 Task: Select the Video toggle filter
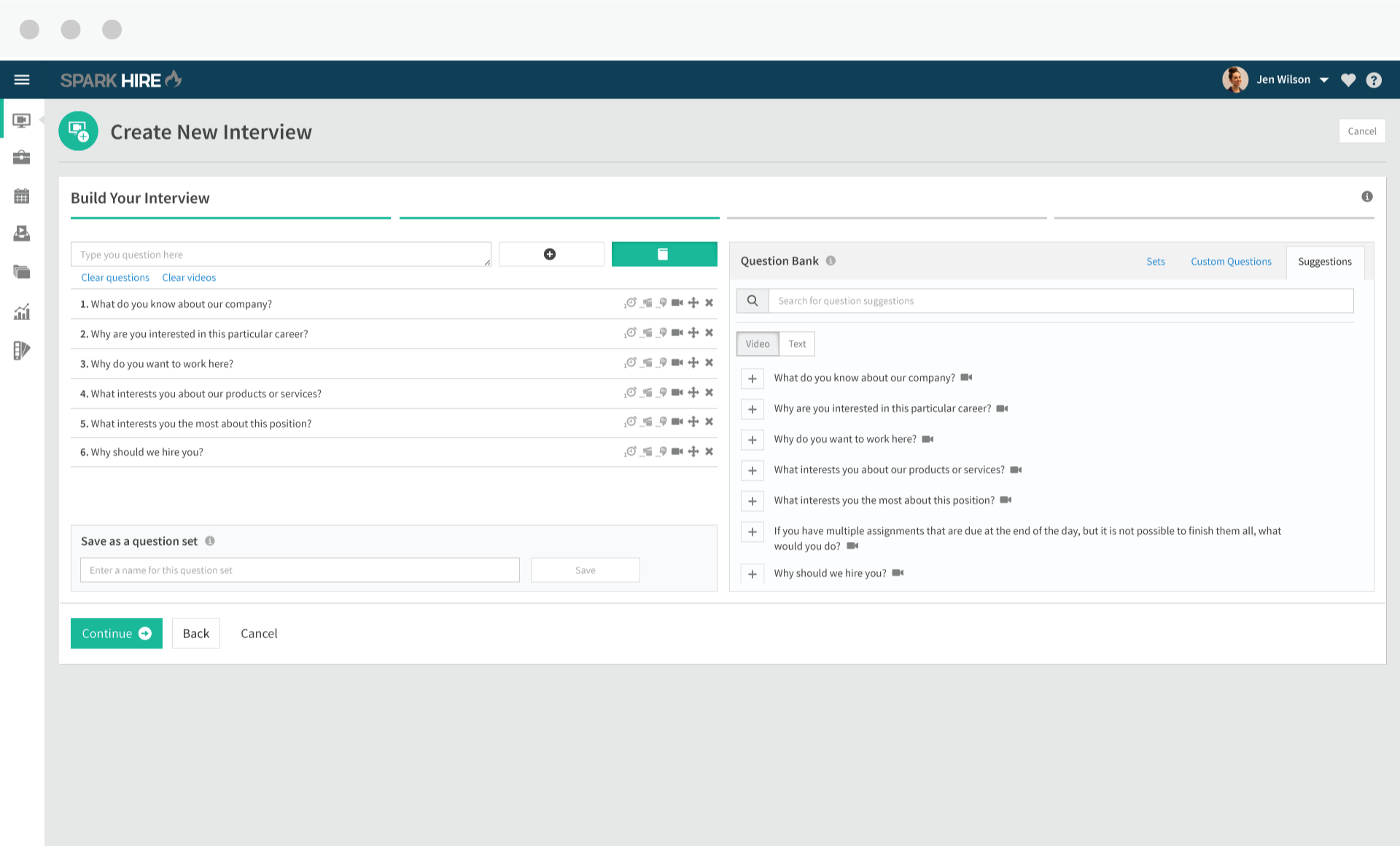click(758, 344)
